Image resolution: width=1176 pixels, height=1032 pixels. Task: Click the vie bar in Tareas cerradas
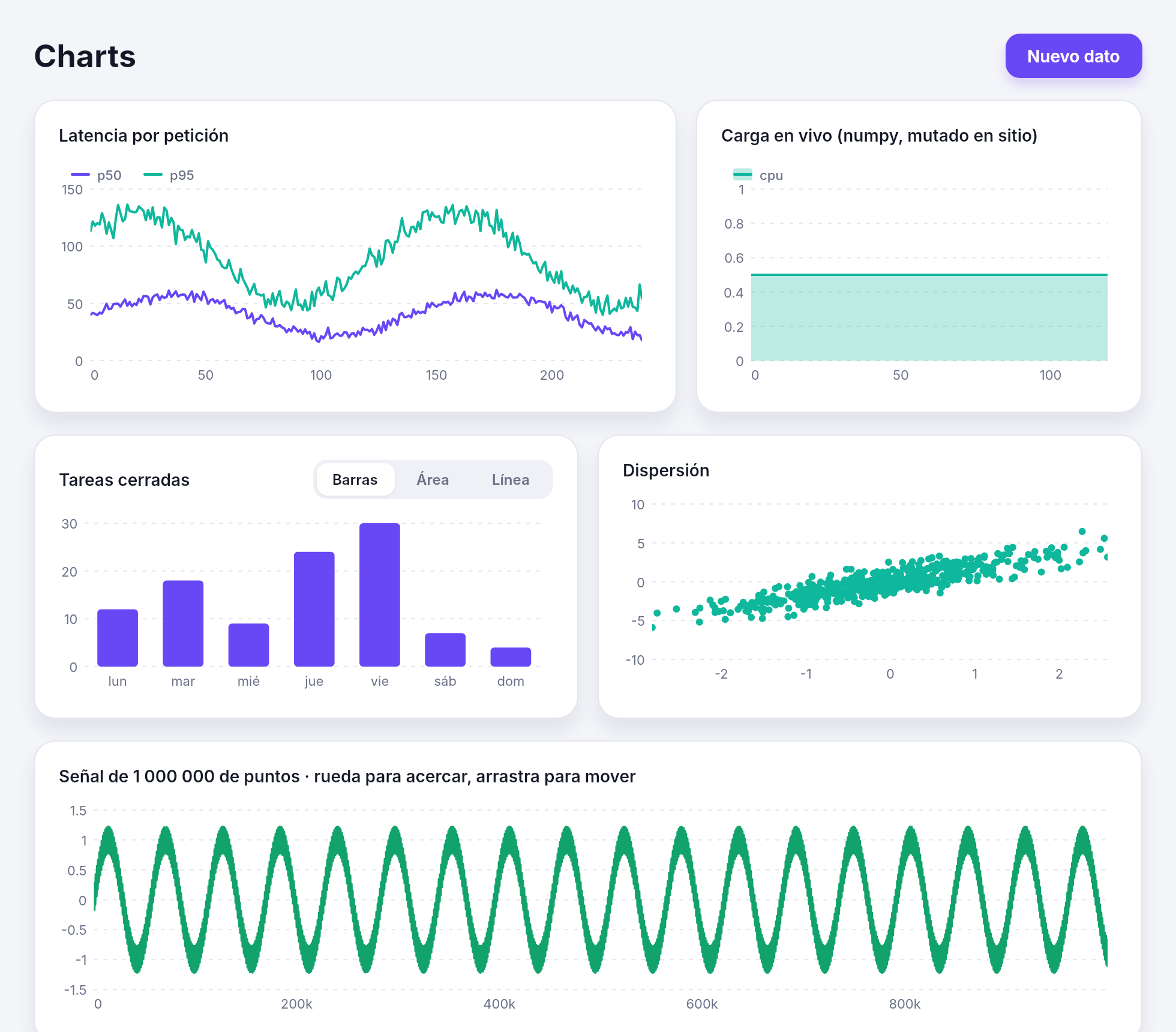point(380,595)
